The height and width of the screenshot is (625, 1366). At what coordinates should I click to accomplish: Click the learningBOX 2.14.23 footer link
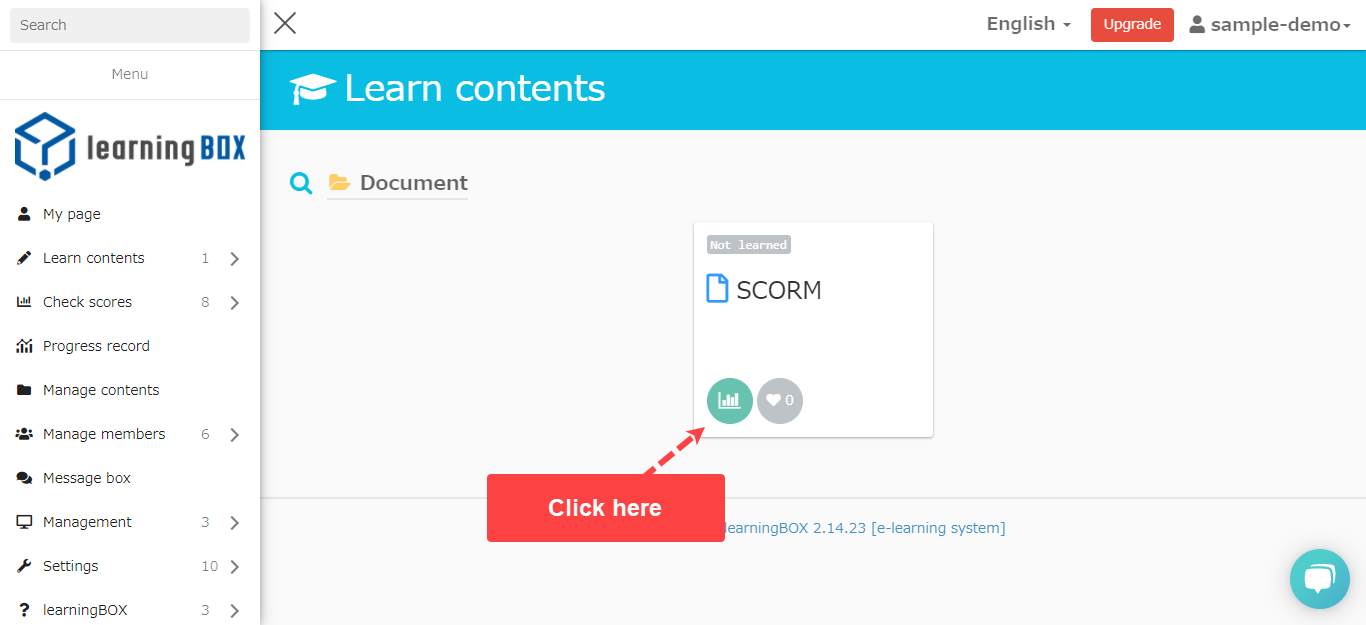[865, 528]
